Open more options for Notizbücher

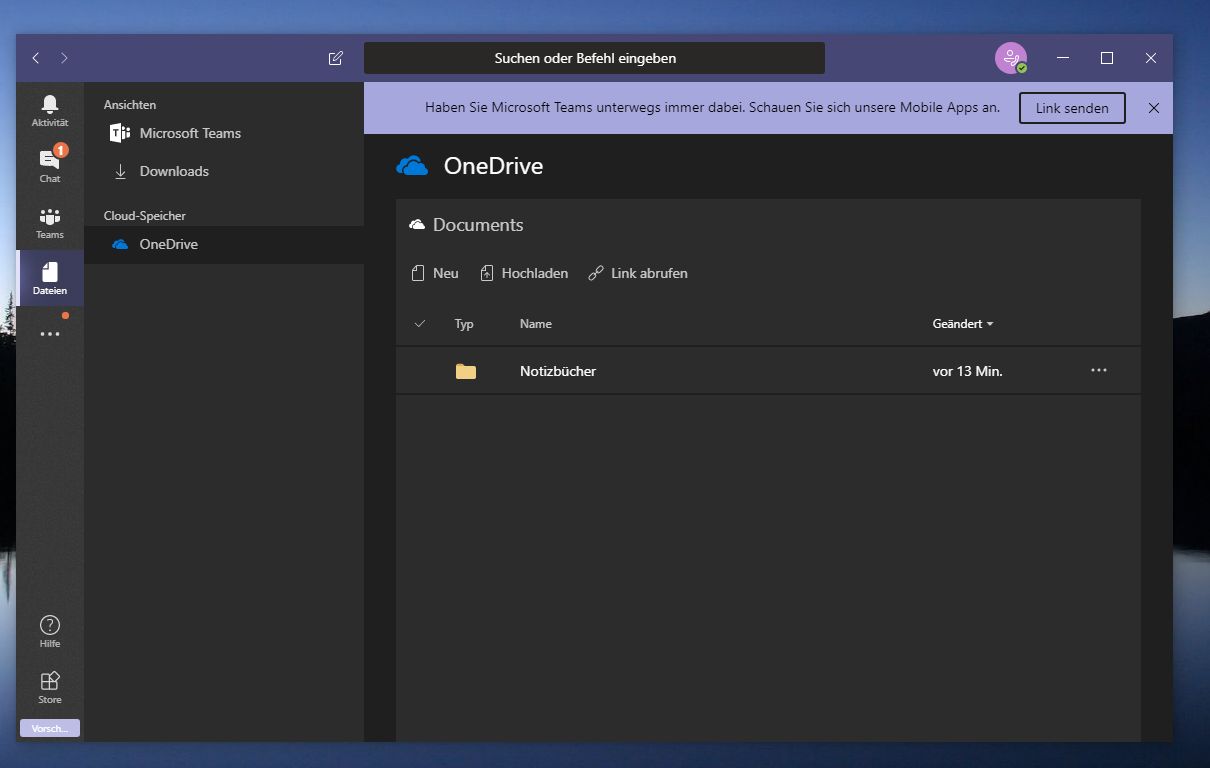coord(1099,371)
